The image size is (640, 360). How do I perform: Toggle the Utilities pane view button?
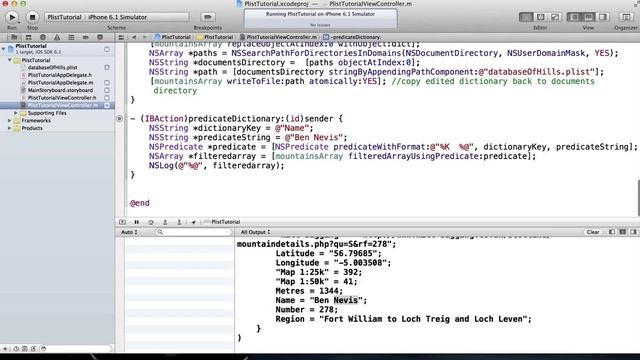tap(603, 17)
